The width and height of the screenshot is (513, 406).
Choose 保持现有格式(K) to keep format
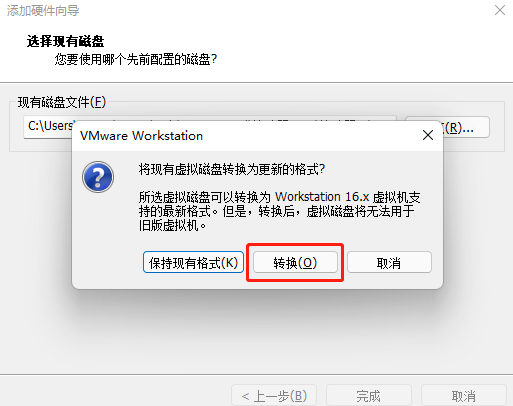click(x=193, y=263)
